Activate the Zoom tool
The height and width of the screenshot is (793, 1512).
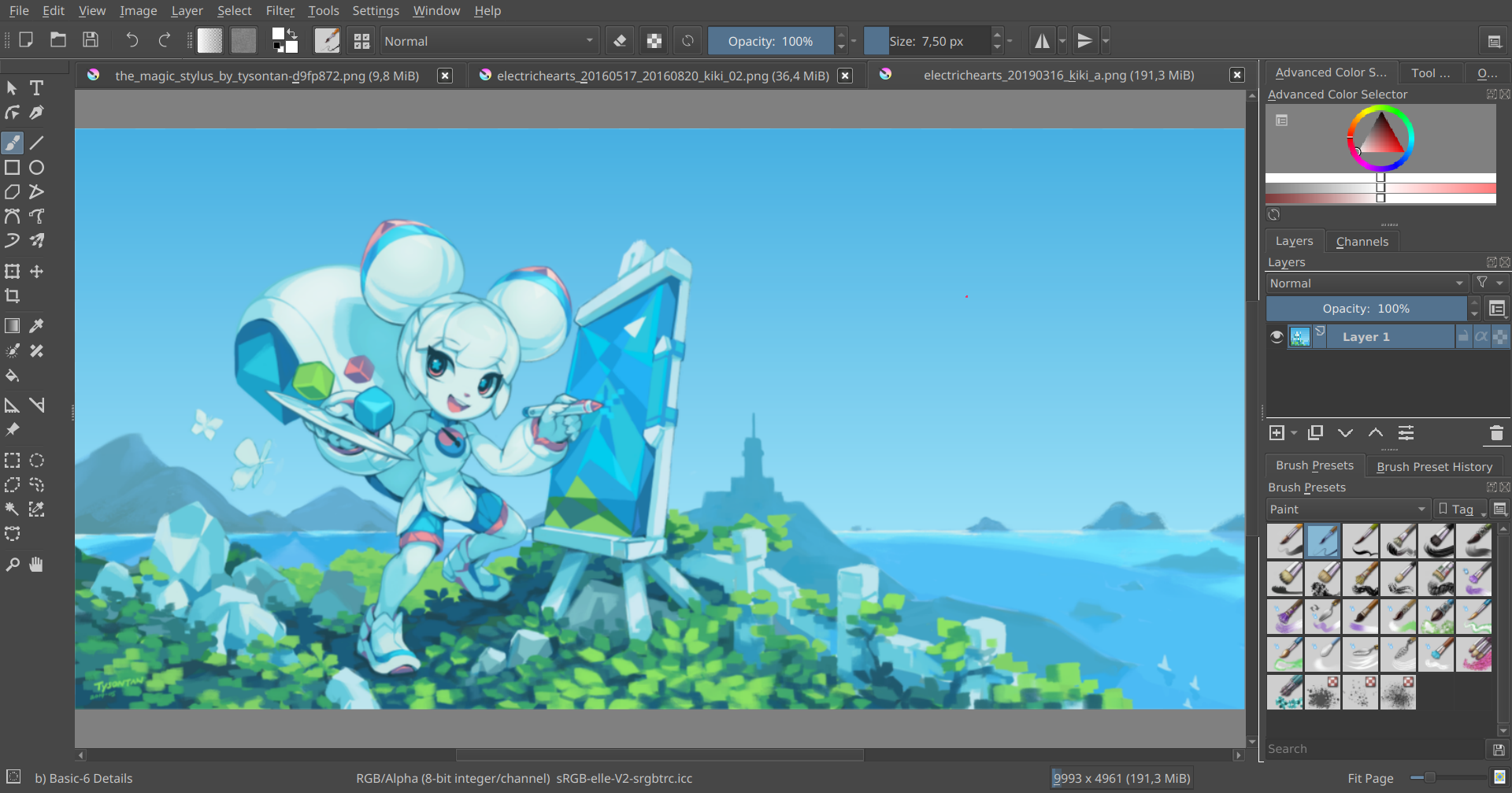pos(12,564)
